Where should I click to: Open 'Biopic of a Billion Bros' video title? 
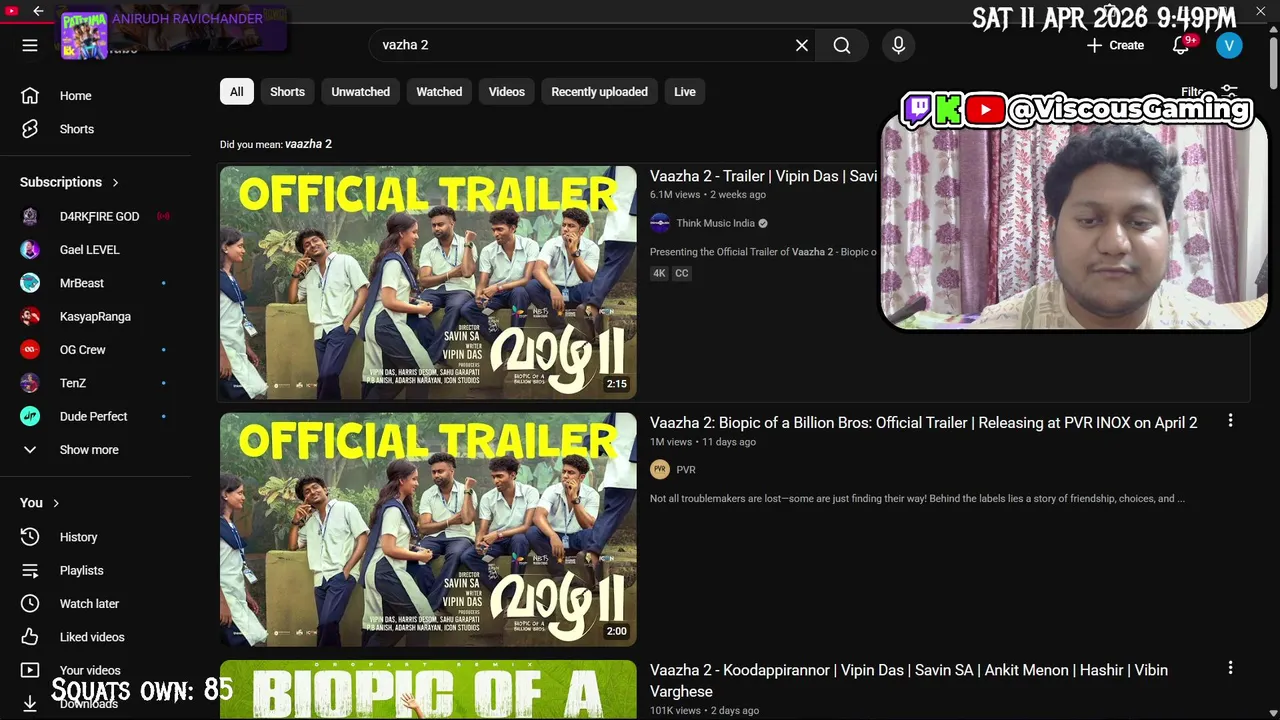tap(923, 423)
